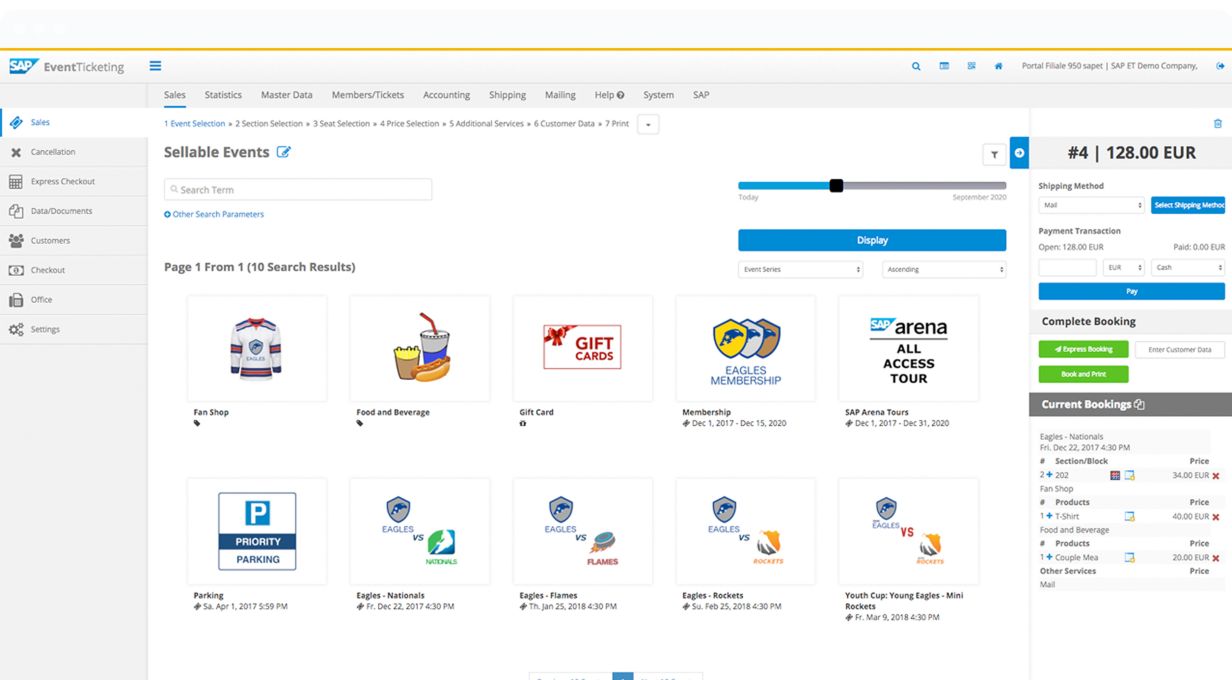The height and width of the screenshot is (680, 1232).
Task: Click the edit icon beside Sellable Events
Action: click(284, 152)
